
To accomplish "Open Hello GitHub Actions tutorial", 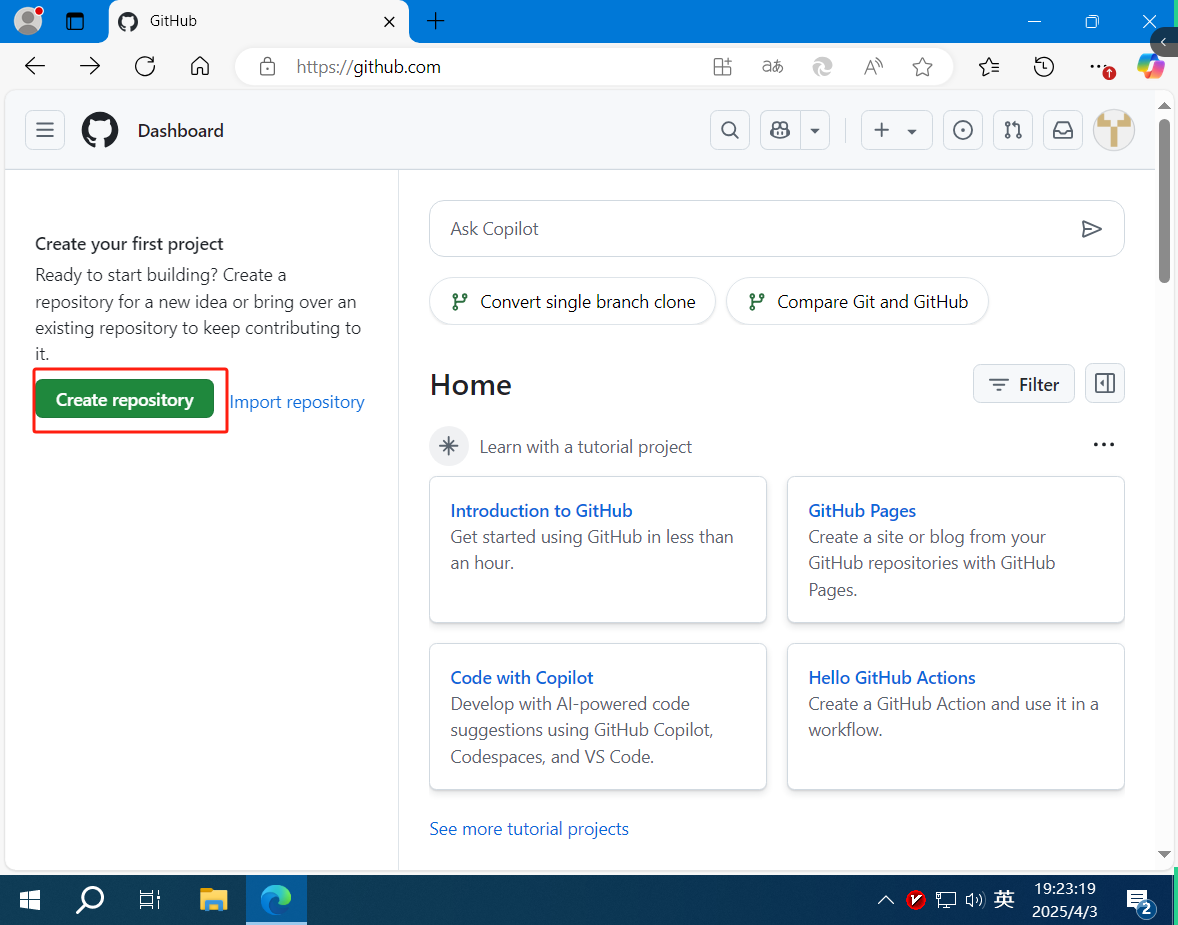I will coord(892,678).
